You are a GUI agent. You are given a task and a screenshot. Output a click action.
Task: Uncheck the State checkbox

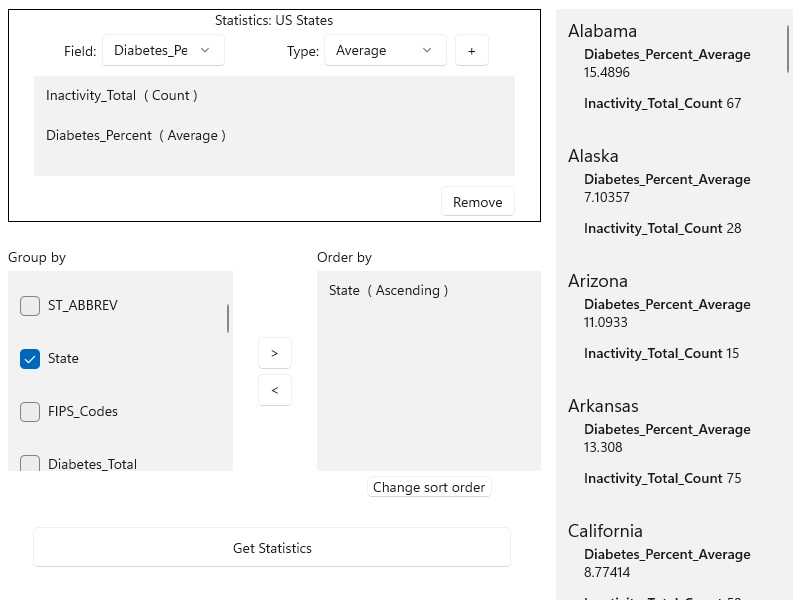[x=30, y=358]
